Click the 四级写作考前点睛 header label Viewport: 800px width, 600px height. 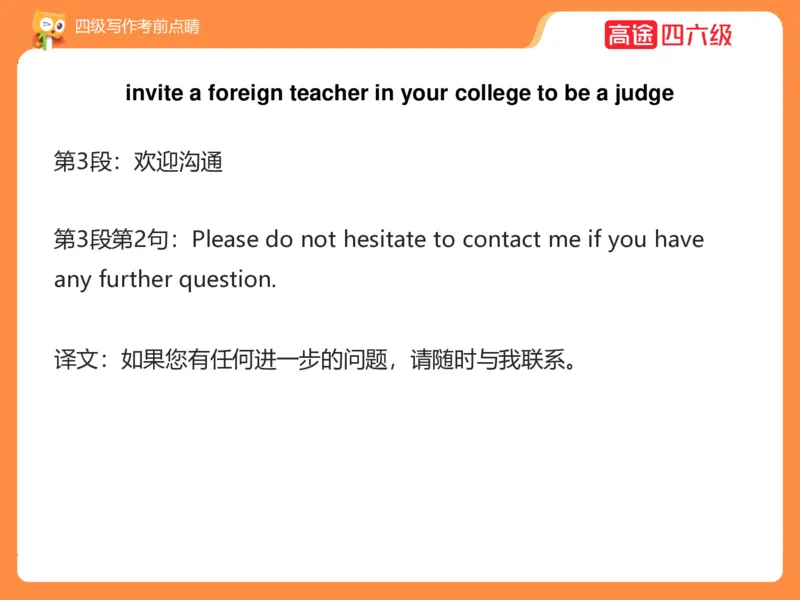tap(137, 27)
